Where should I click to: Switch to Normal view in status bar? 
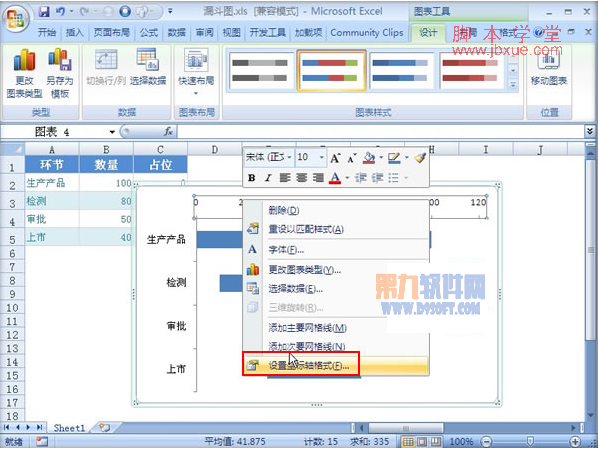click(x=408, y=442)
